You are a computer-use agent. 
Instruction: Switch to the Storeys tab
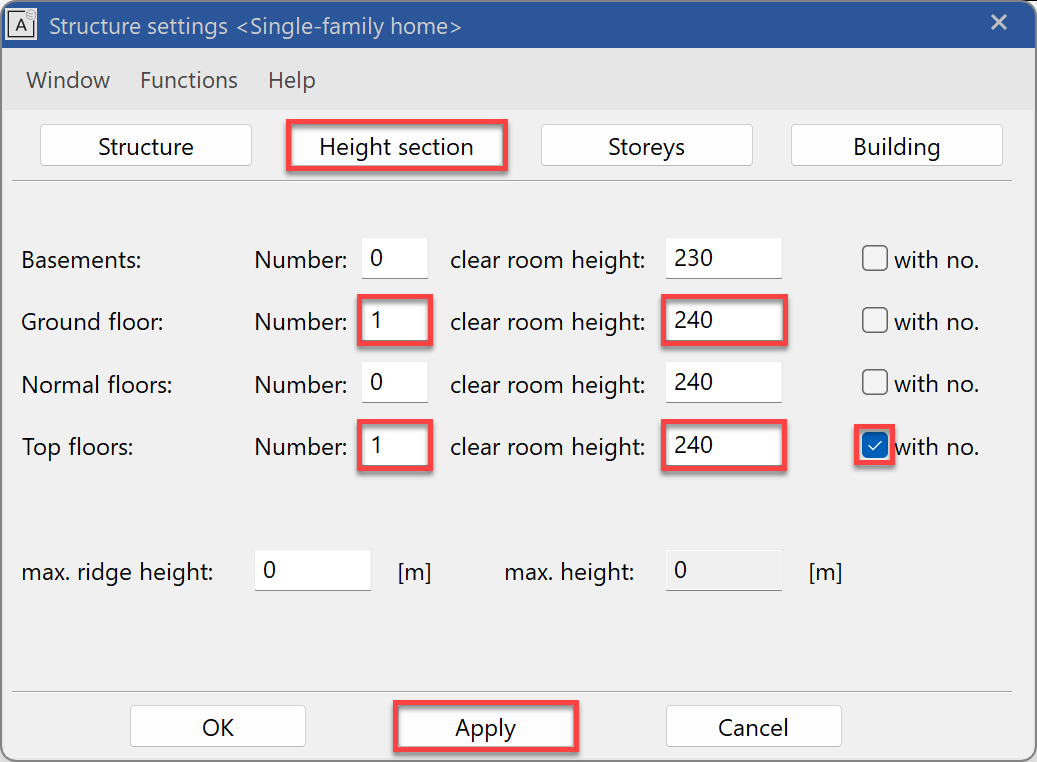(646, 146)
